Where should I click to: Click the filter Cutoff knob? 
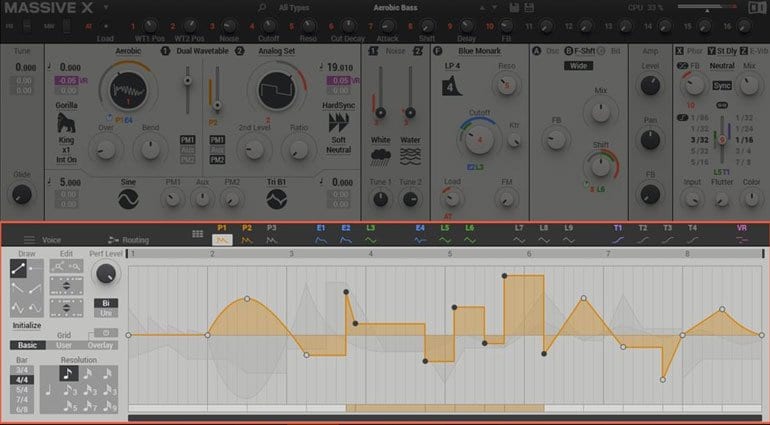point(480,140)
